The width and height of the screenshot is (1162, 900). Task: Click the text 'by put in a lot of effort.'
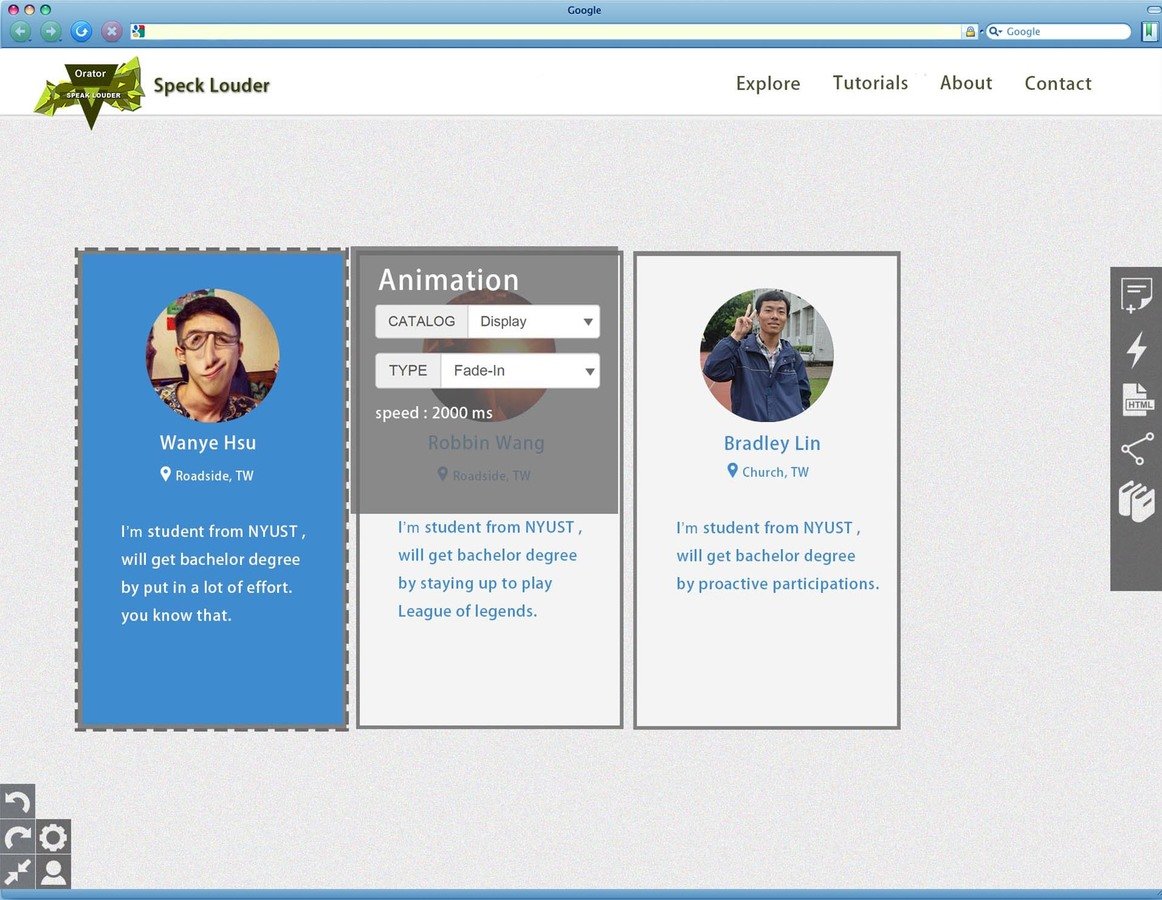point(207,587)
